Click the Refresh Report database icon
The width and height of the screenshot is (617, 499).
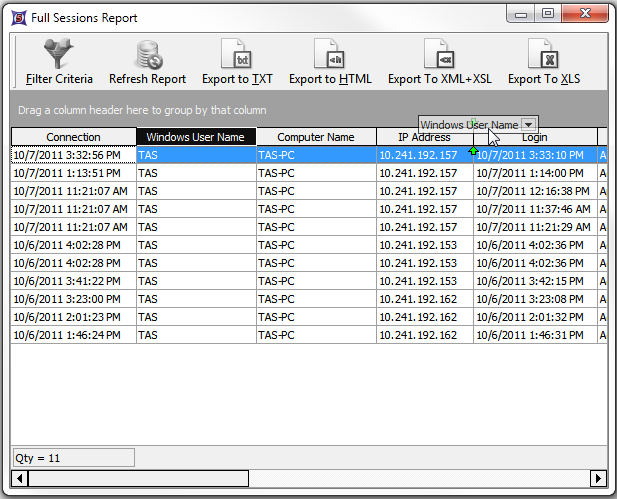click(x=147, y=54)
